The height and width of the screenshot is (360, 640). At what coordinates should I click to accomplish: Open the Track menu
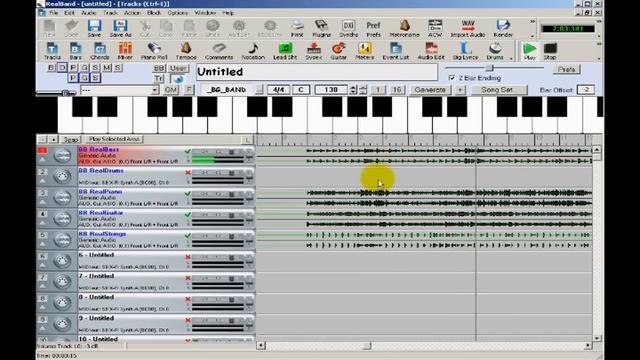point(110,13)
